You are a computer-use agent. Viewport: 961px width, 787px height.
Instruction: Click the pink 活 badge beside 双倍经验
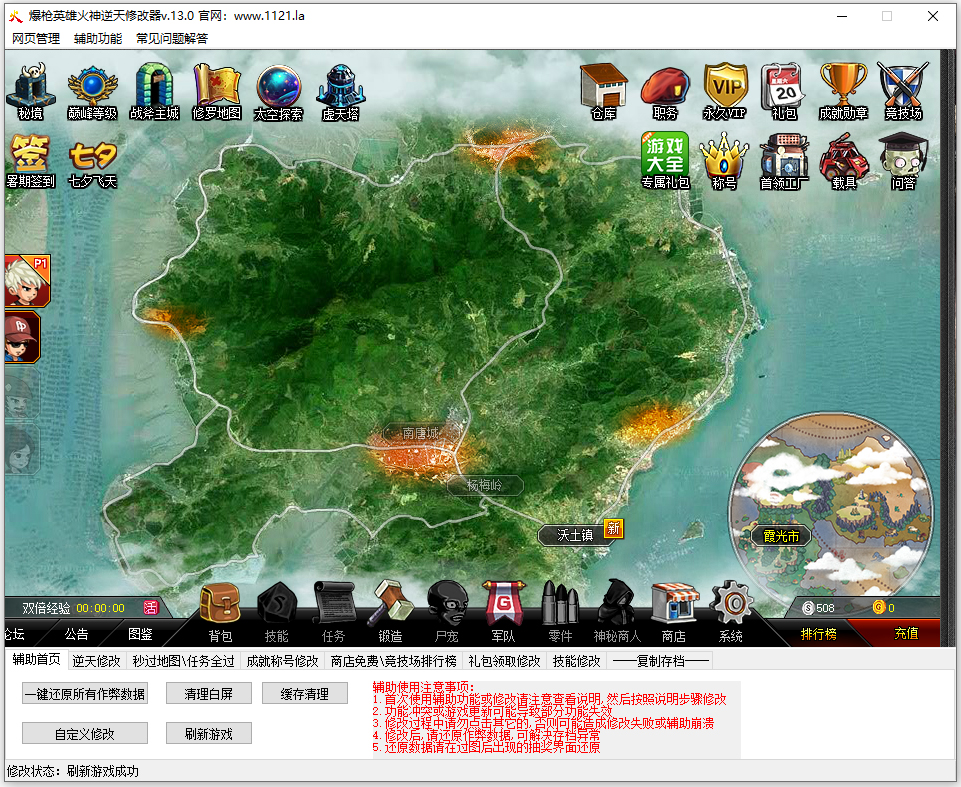[151, 607]
